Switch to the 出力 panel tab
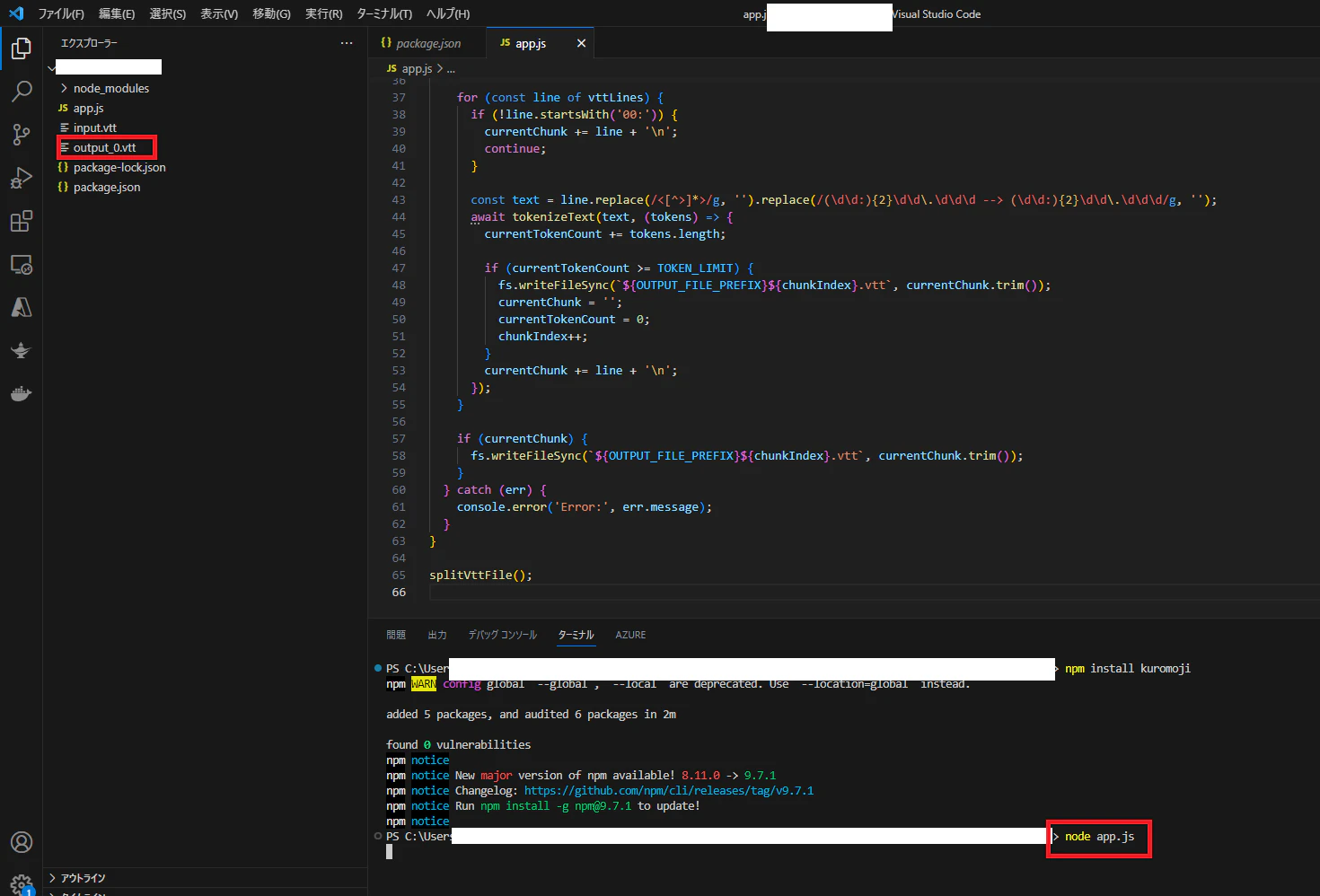 437,635
